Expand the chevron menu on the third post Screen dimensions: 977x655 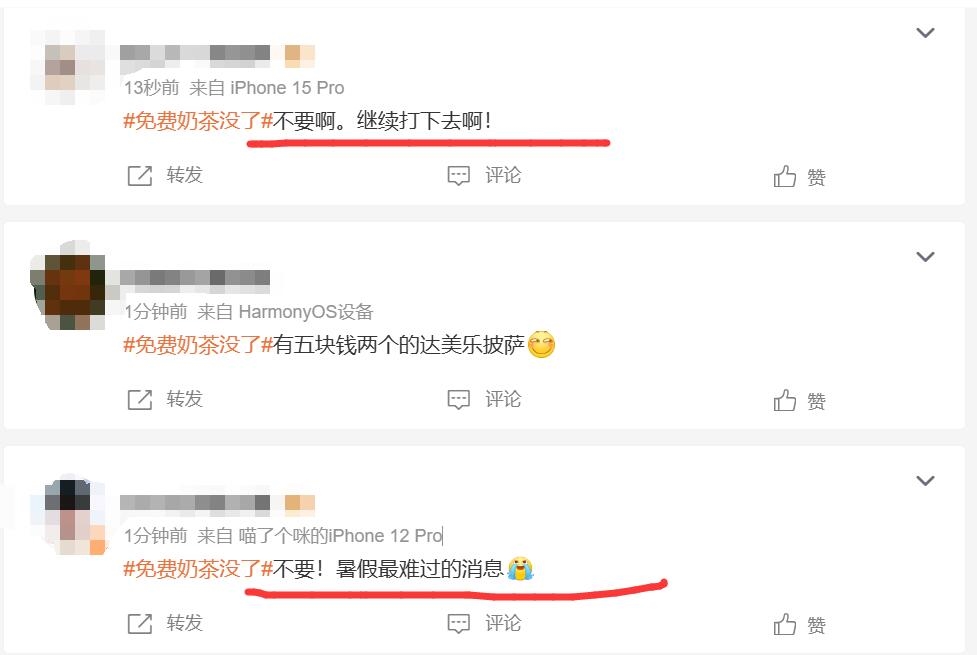(x=925, y=480)
